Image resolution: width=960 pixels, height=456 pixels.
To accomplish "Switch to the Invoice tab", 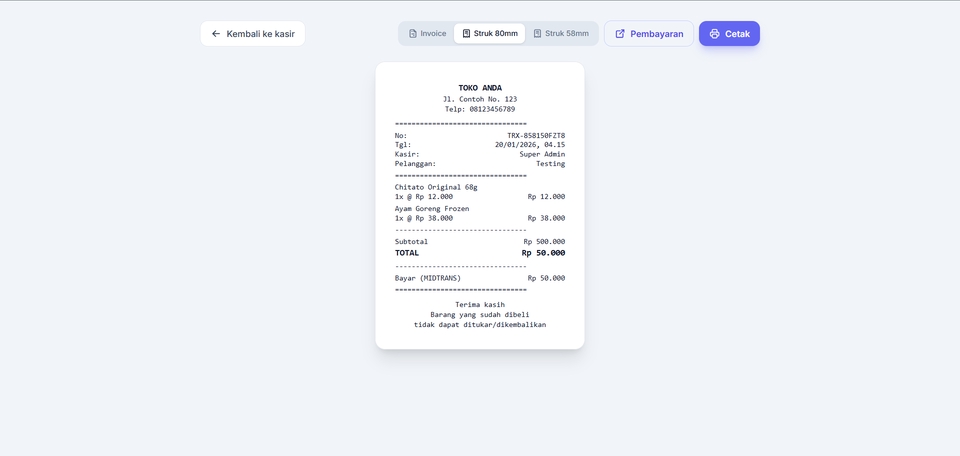I will (x=427, y=34).
